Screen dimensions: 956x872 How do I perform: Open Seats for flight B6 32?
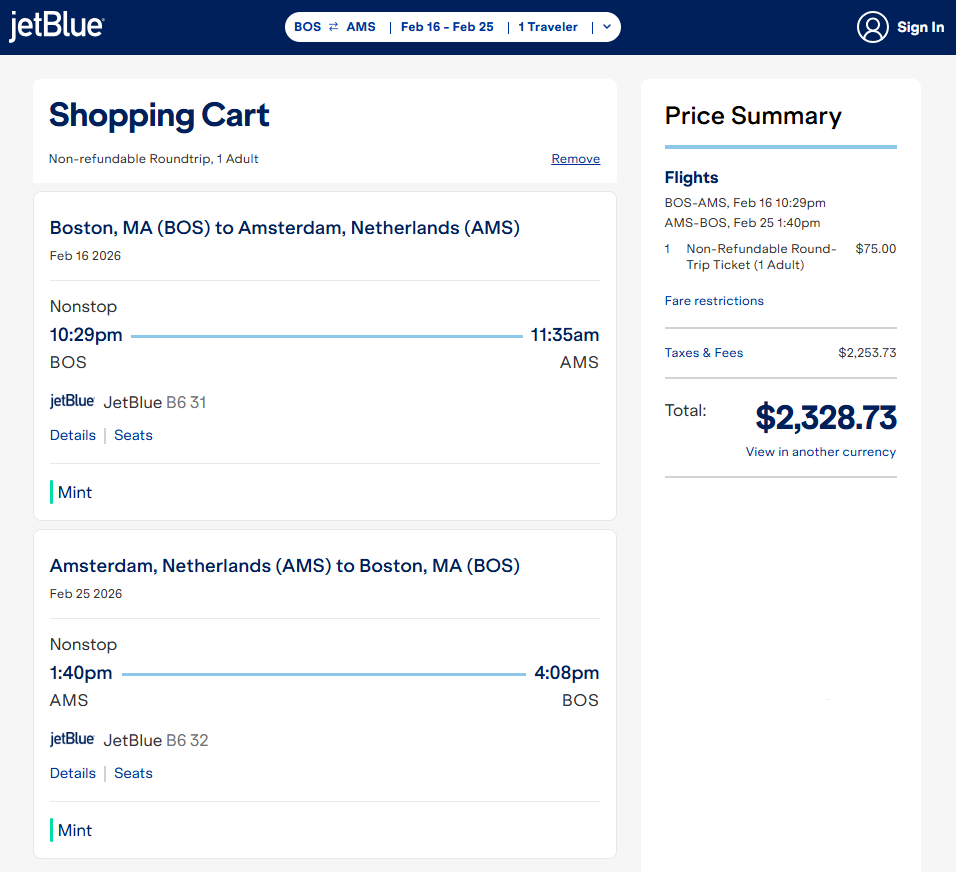[x=133, y=773]
